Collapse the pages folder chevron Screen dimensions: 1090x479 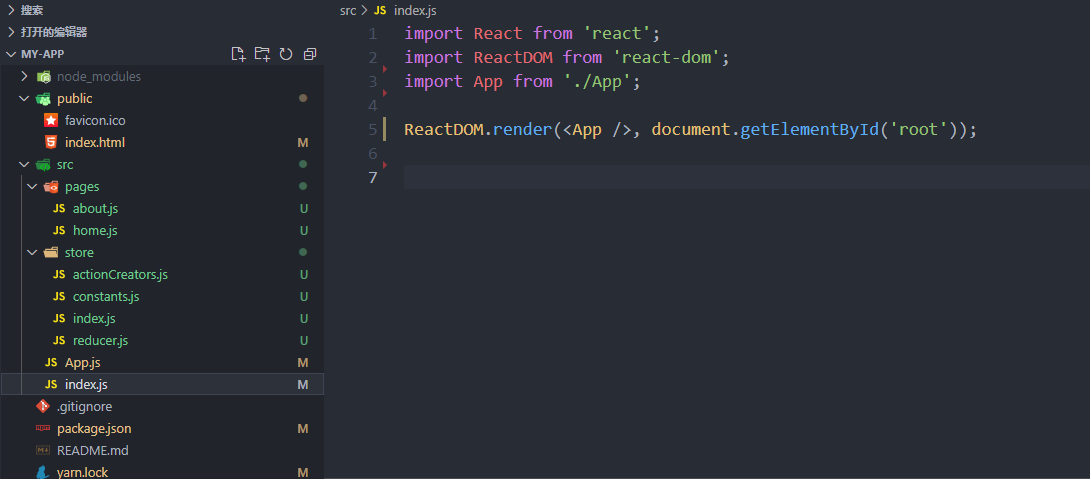click(32, 187)
